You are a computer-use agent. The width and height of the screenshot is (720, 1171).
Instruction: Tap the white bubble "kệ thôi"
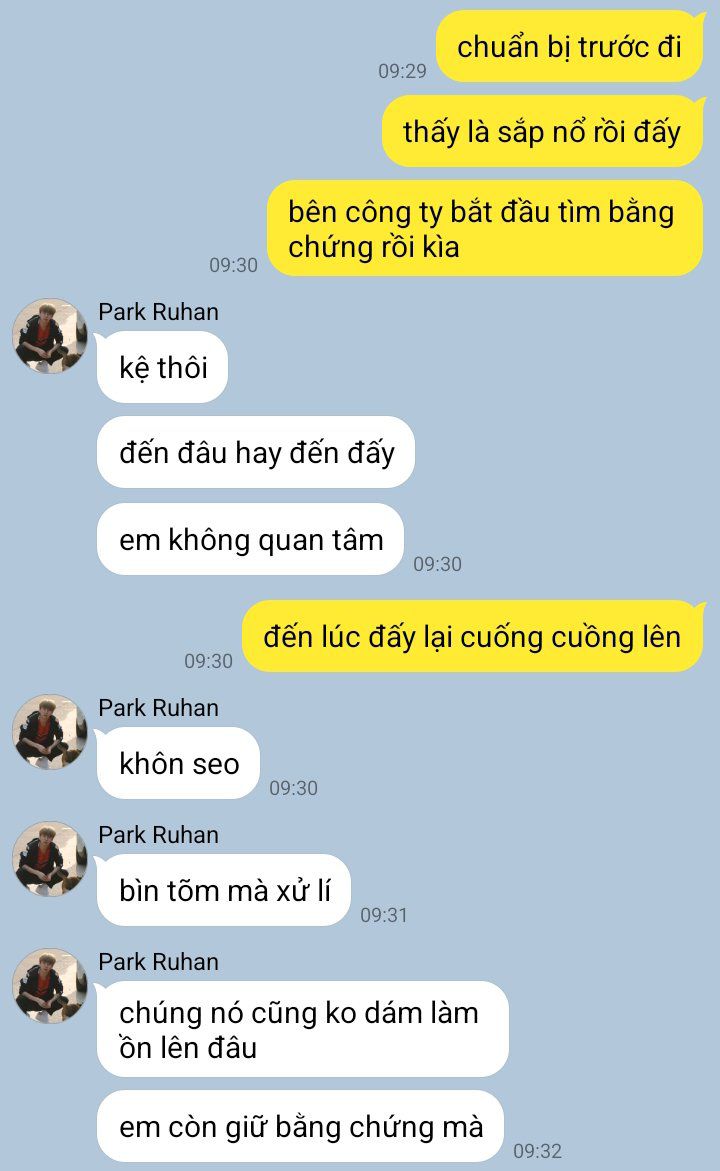[x=162, y=367]
